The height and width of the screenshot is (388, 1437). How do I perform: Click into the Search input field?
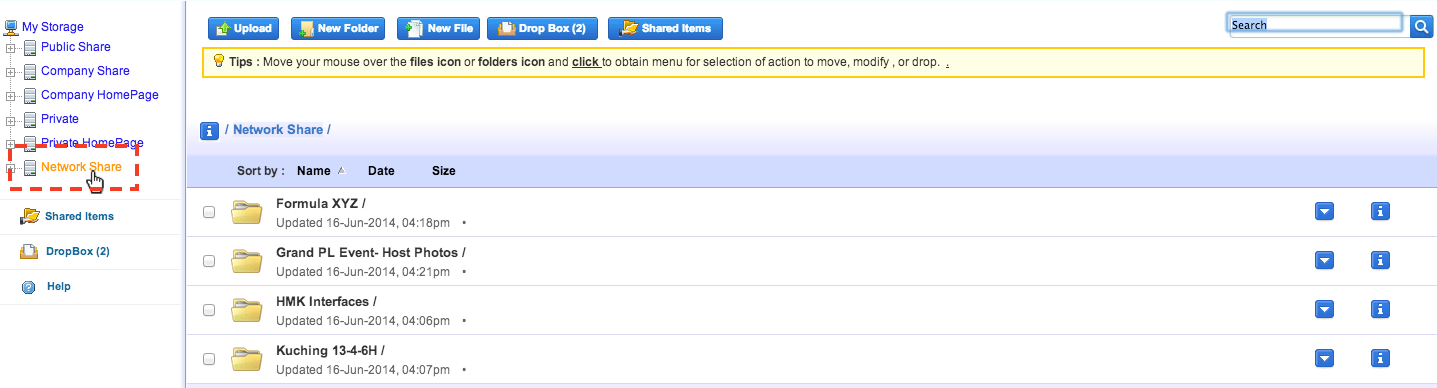(x=1317, y=25)
